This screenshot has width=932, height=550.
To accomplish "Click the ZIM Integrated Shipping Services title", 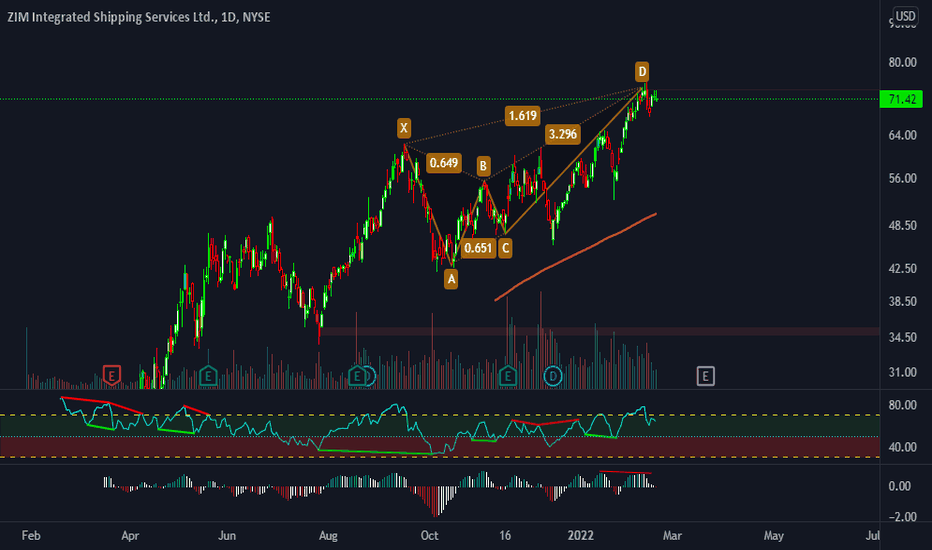I will (x=138, y=17).
